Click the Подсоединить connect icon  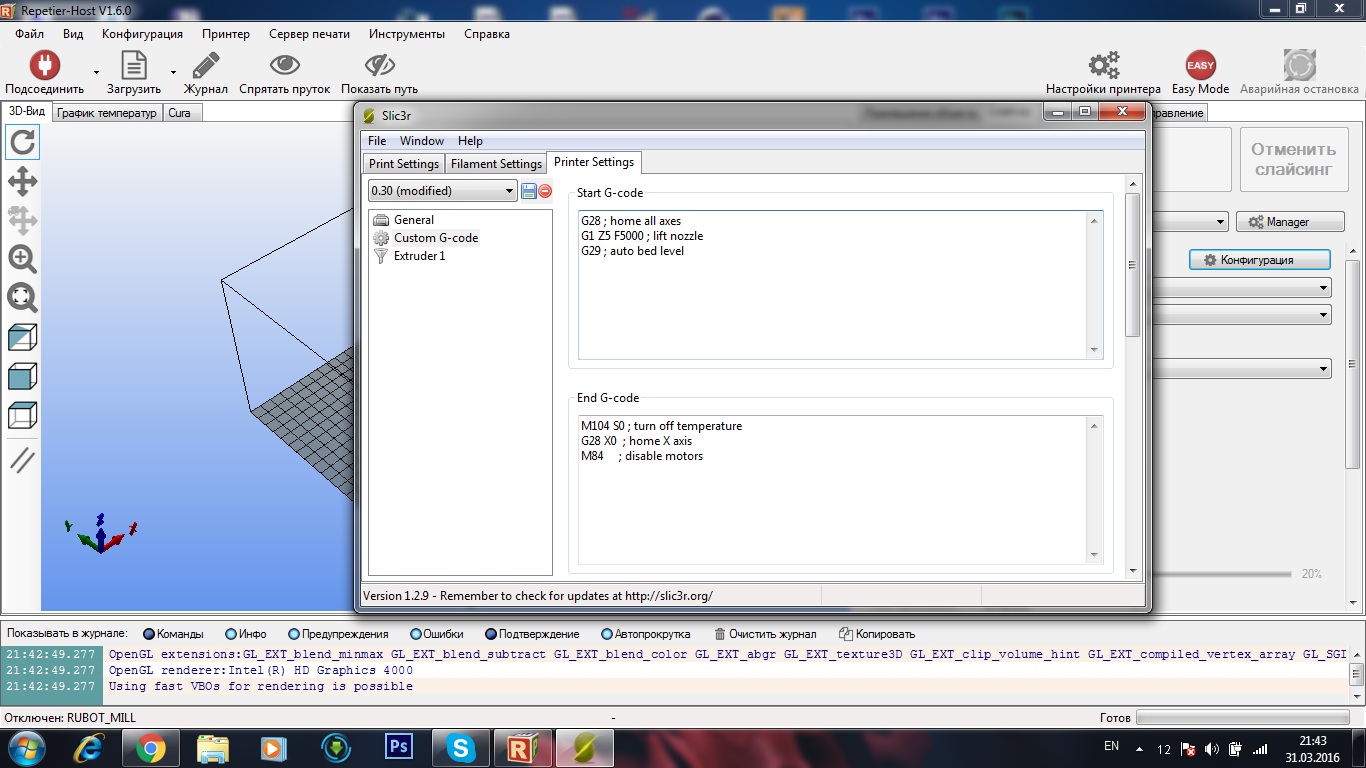pyautogui.click(x=44, y=65)
